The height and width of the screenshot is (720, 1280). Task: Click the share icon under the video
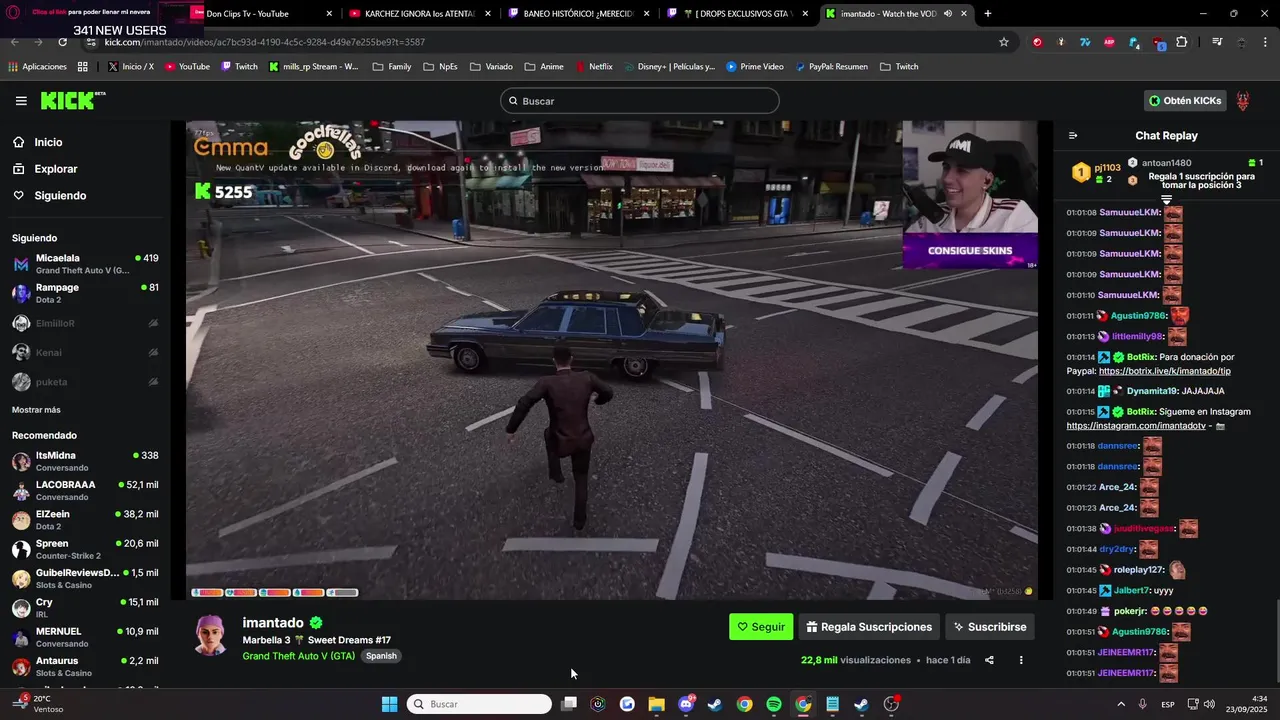pos(989,660)
